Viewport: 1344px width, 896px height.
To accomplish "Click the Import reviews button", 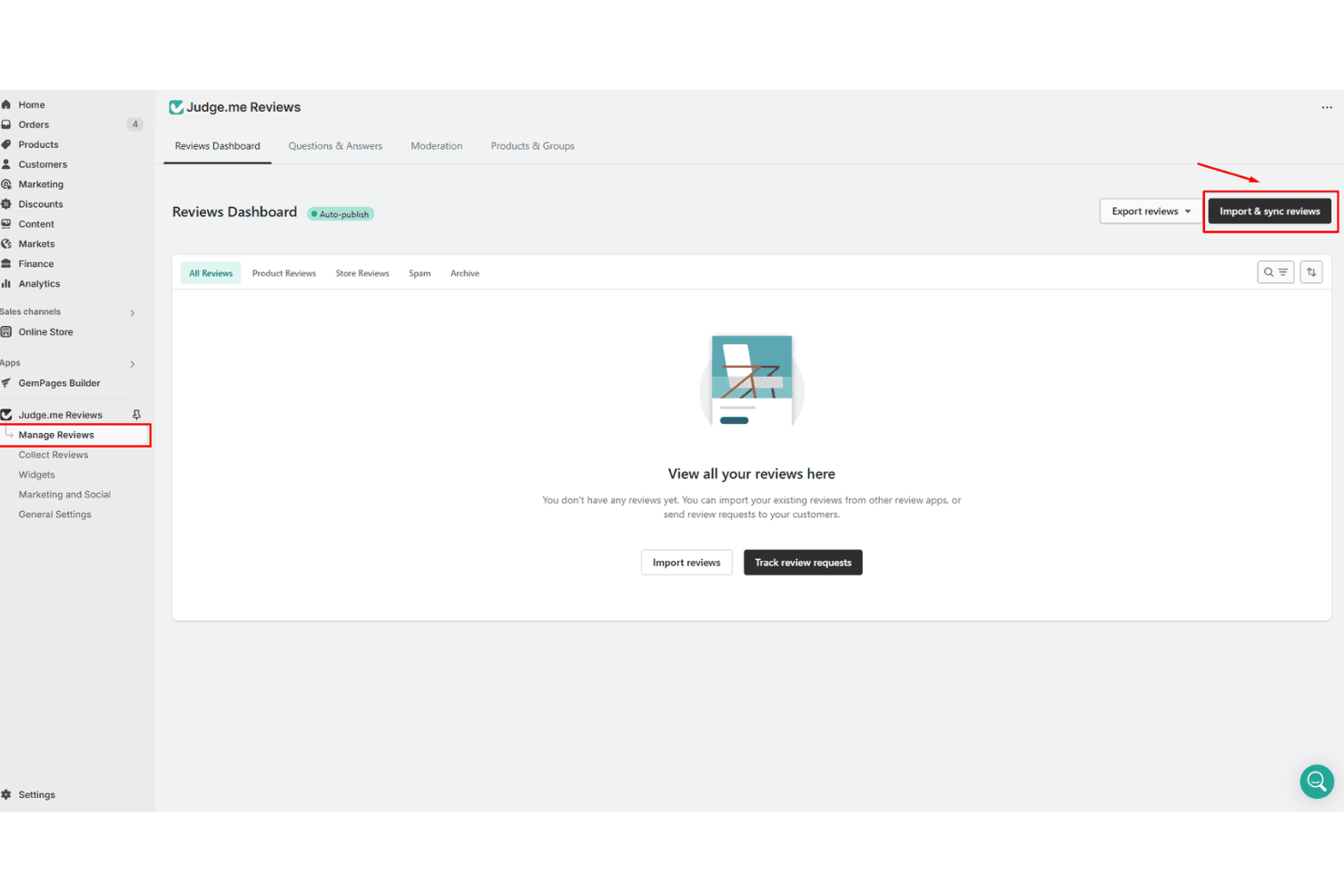I will point(687,563).
